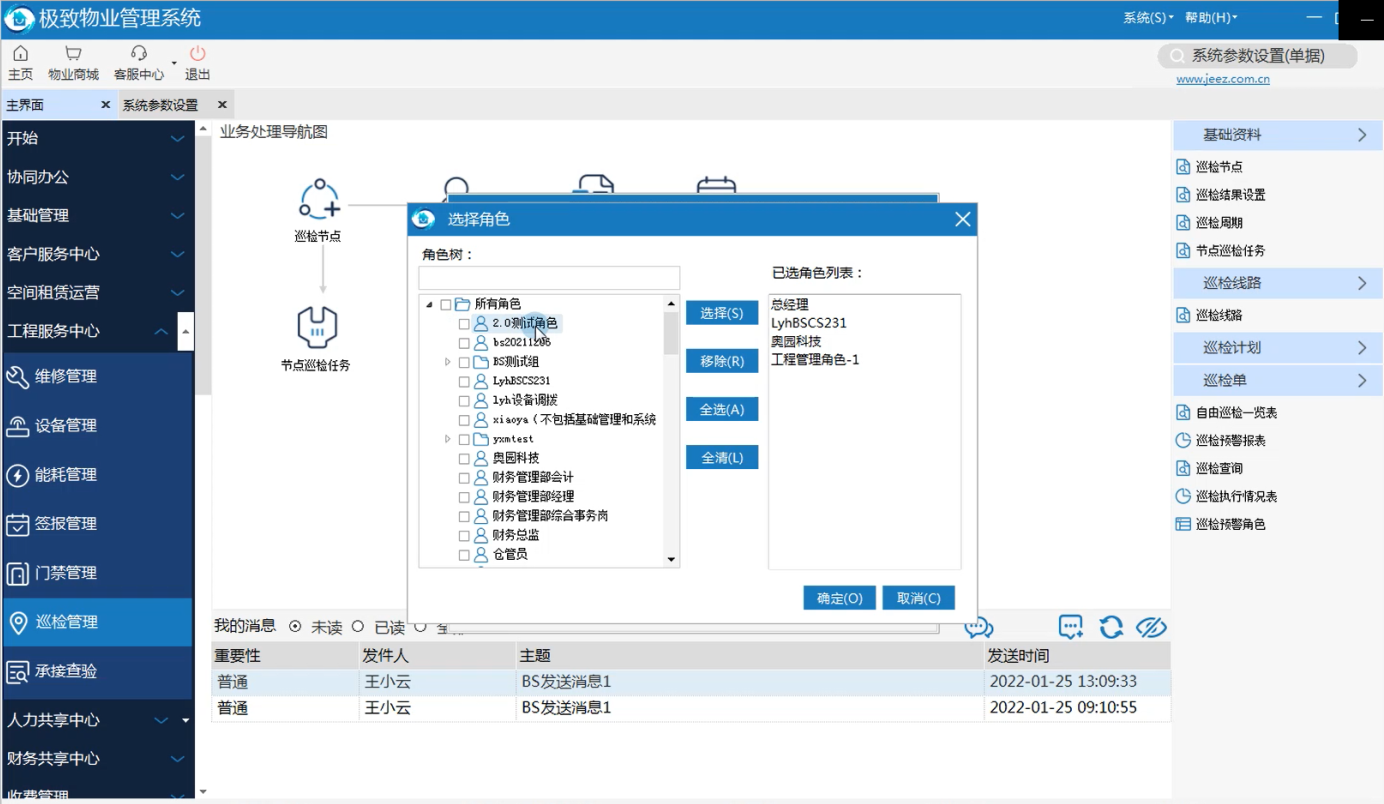1384x804 pixels.
Task: Click the 取消(C) button
Action: click(x=919, y=598)
